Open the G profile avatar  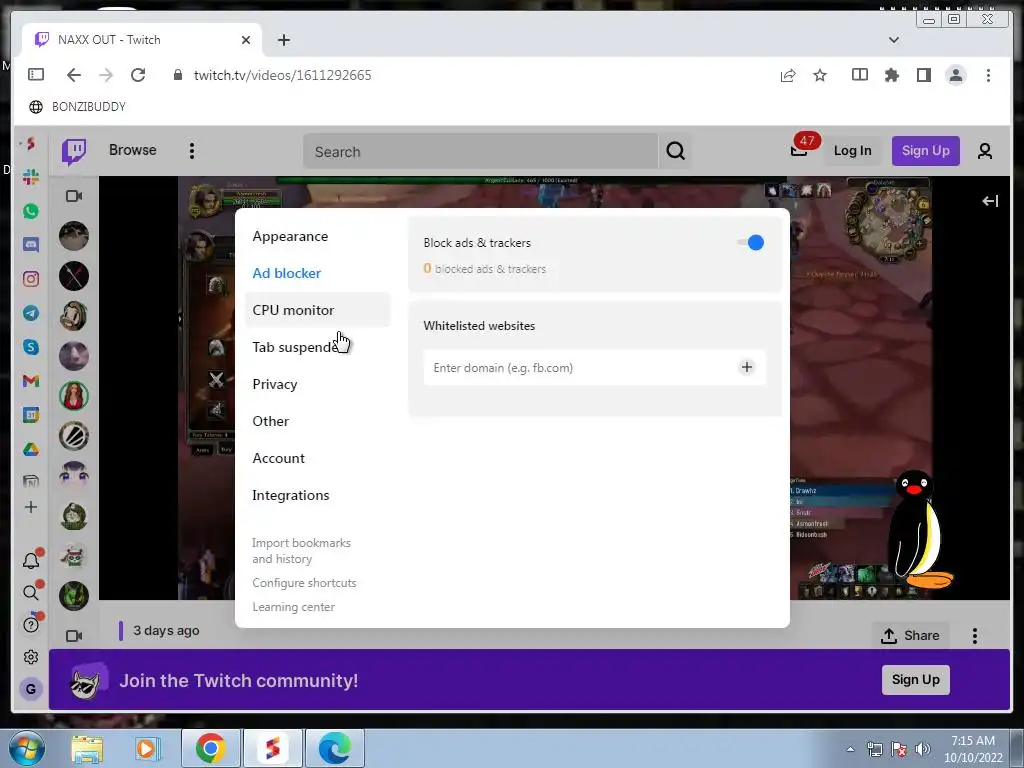31,689
